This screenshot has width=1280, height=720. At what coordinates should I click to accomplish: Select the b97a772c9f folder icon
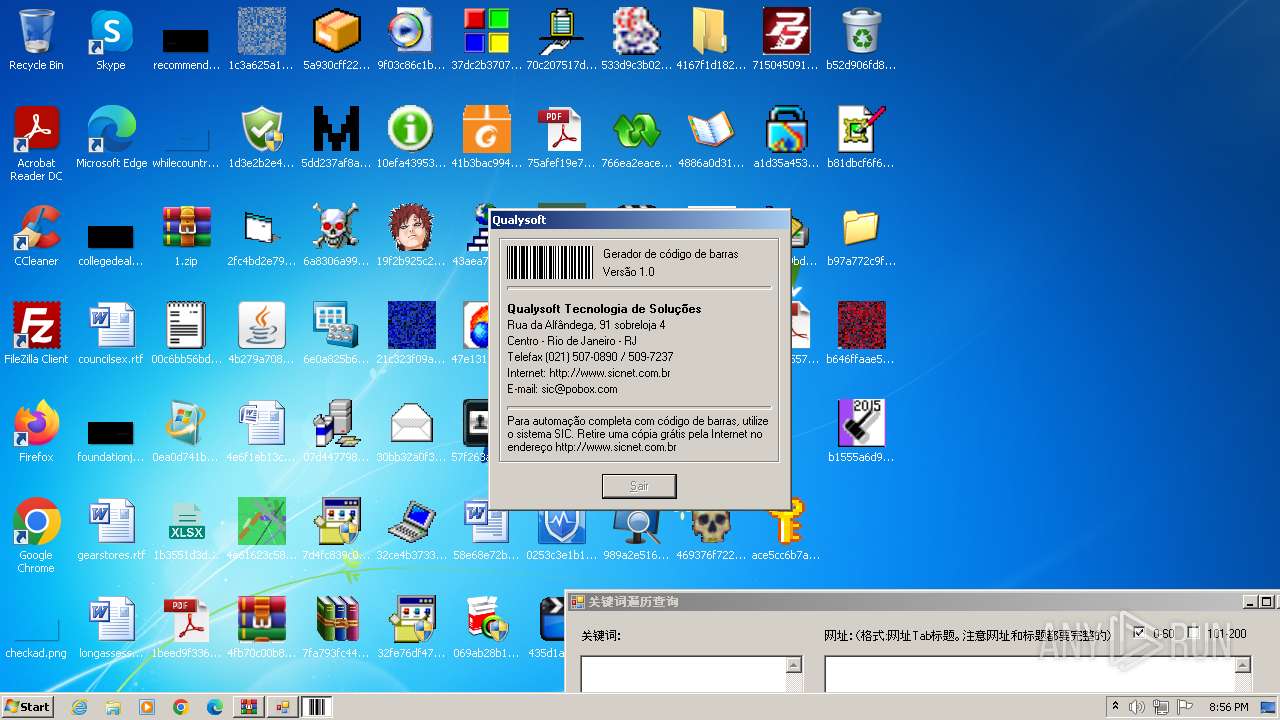coord(861,236)
